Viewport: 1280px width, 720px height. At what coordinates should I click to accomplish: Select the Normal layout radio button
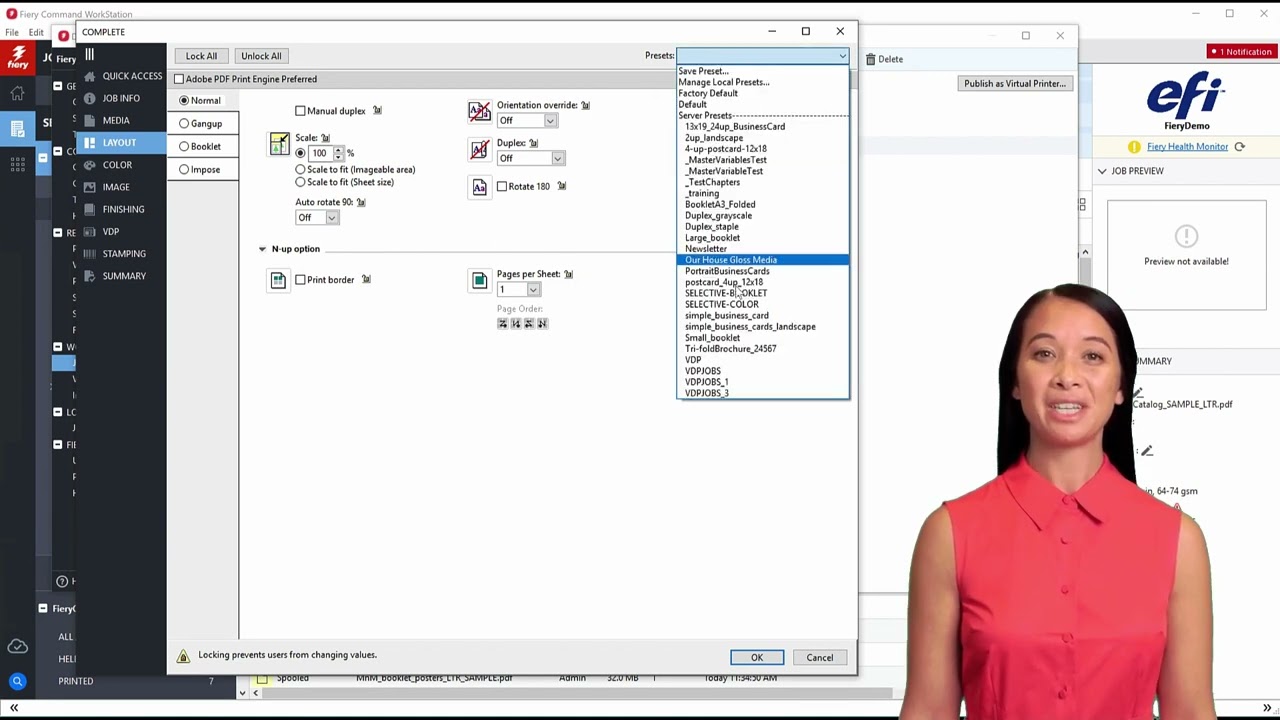click(x=184, y=100)
